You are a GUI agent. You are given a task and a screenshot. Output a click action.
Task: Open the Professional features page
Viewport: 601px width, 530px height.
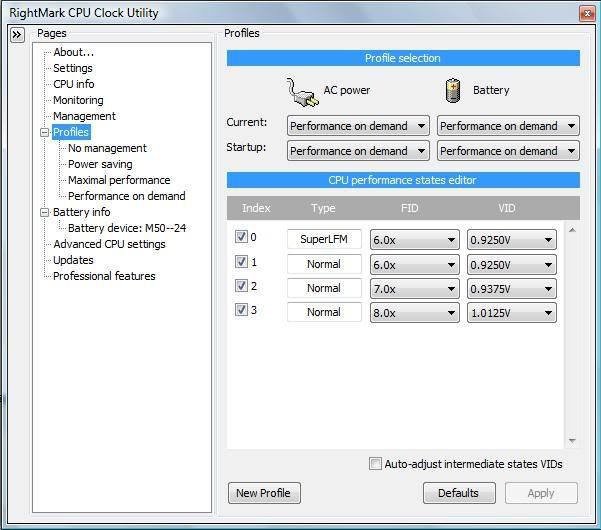click(x=104, y=276)
